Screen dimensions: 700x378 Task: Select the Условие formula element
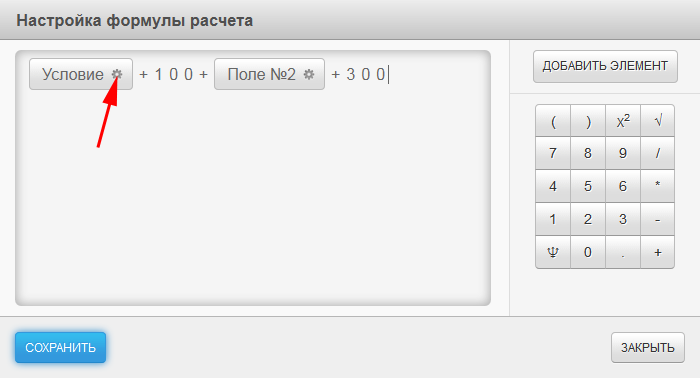73,74
